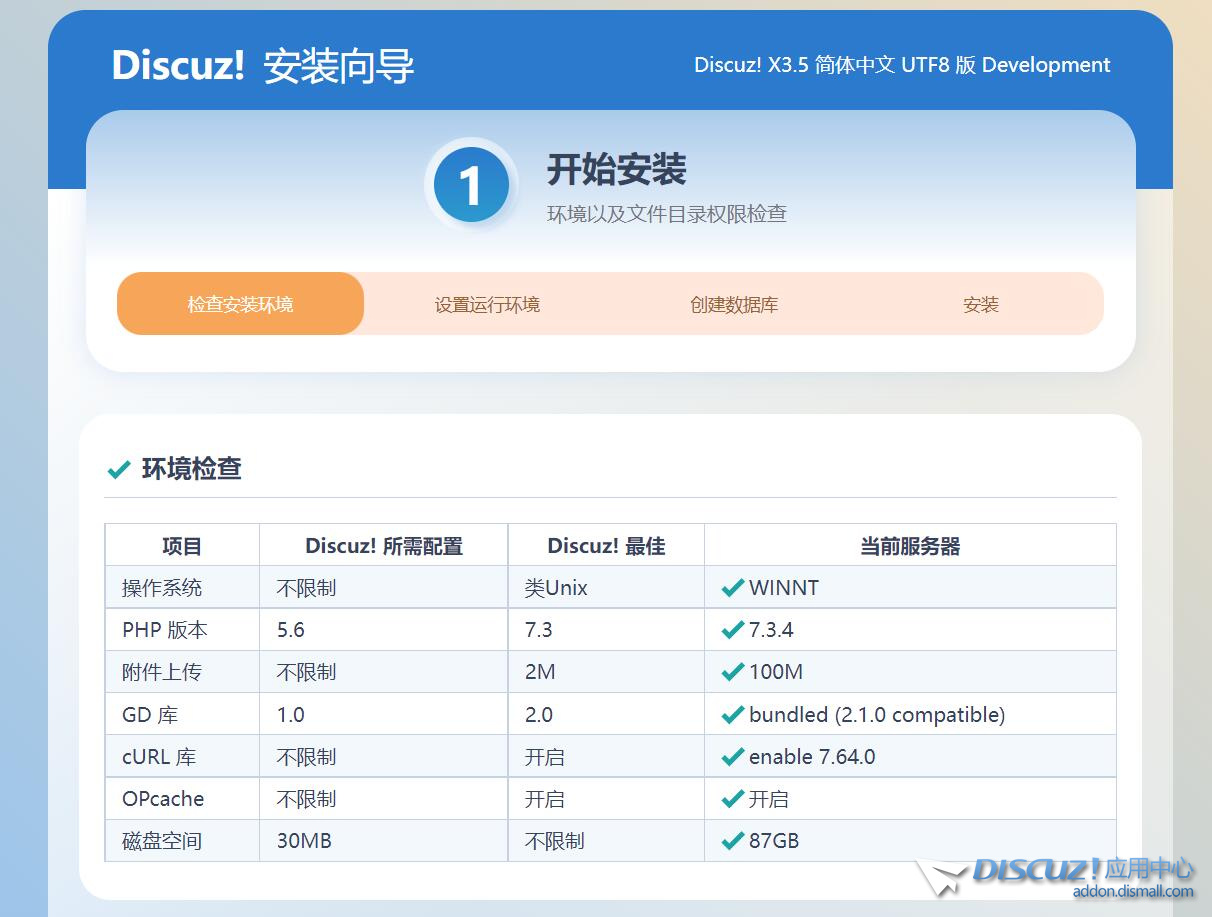This screenshot has width=1212, height=917.
Task: Click the step number 1 circle icon
Action: (x=471, y=185)
